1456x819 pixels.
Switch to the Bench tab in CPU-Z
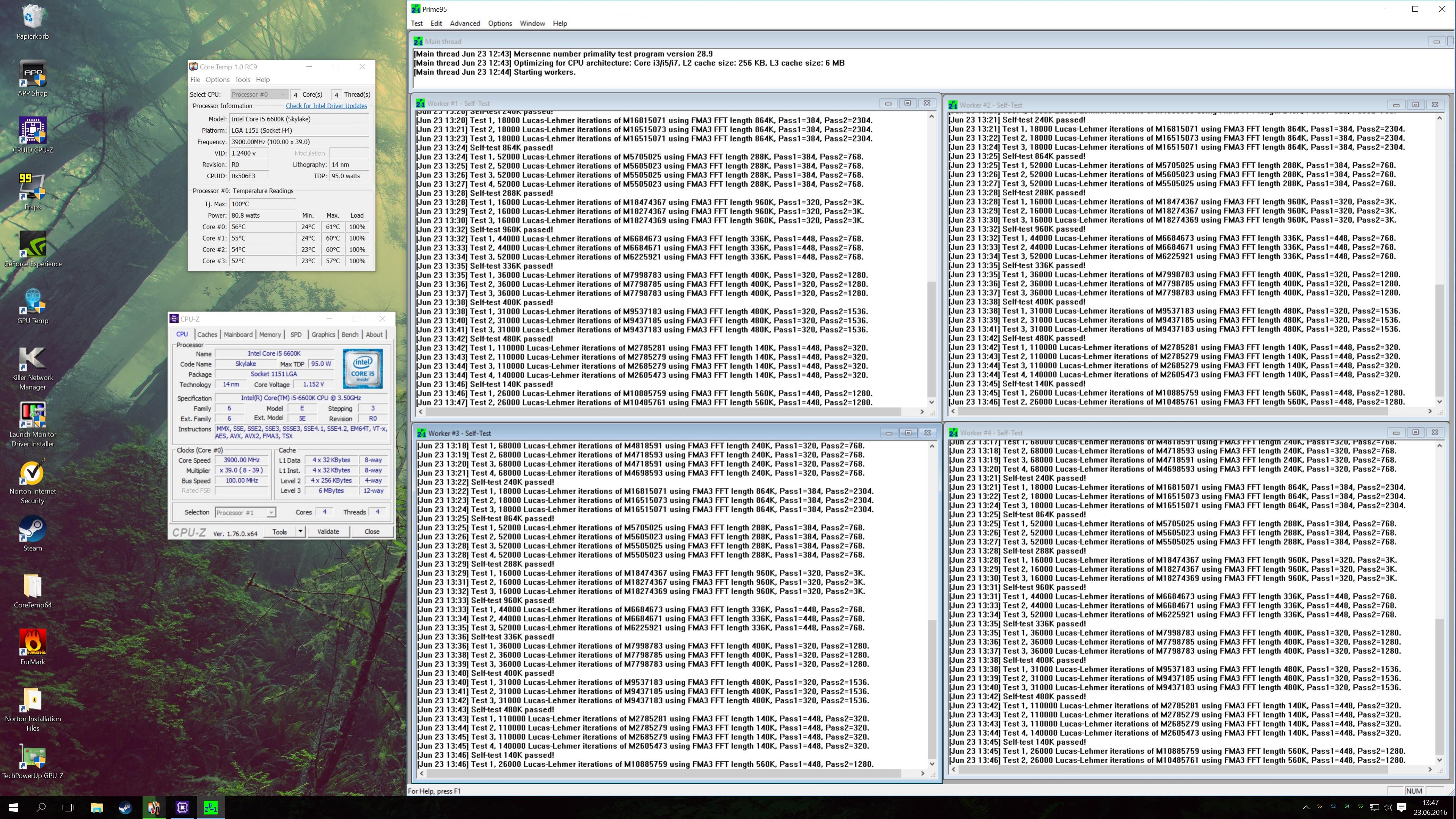point(350,335)
